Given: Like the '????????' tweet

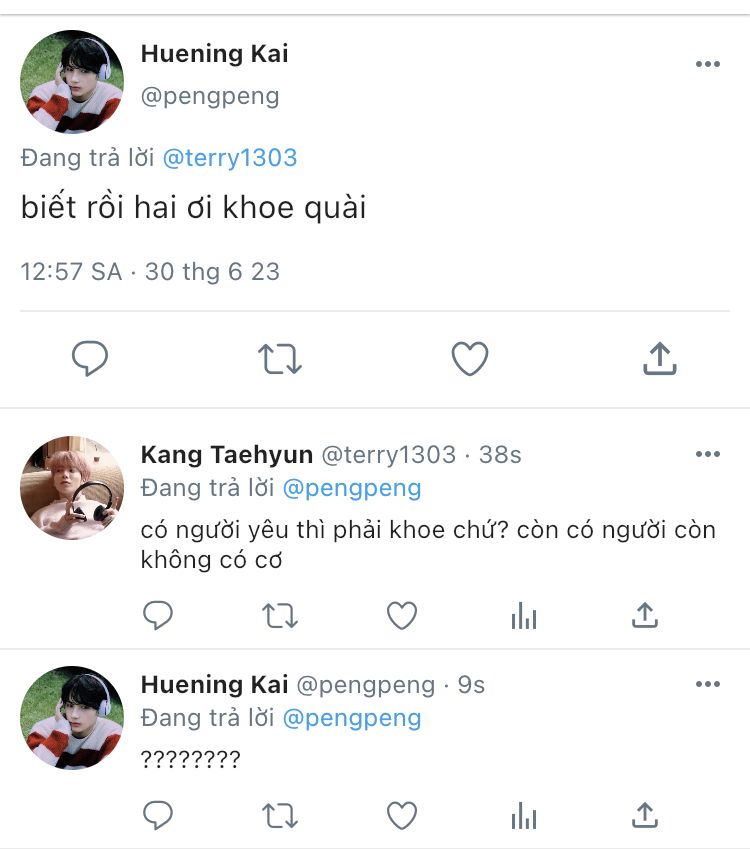Looking at the screenshot, I should (x=402, y=815).
